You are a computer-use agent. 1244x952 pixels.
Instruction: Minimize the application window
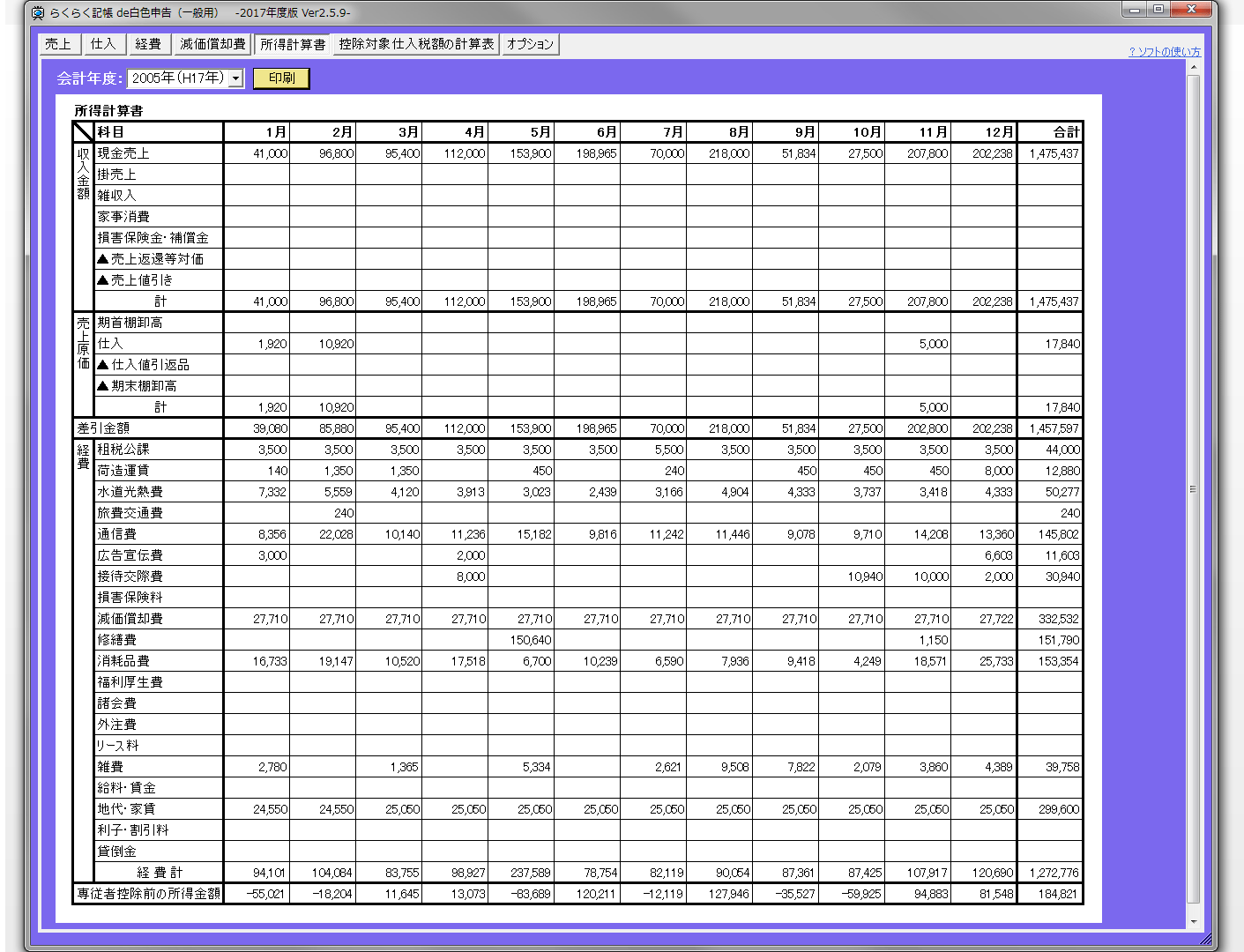[1134, 10]
